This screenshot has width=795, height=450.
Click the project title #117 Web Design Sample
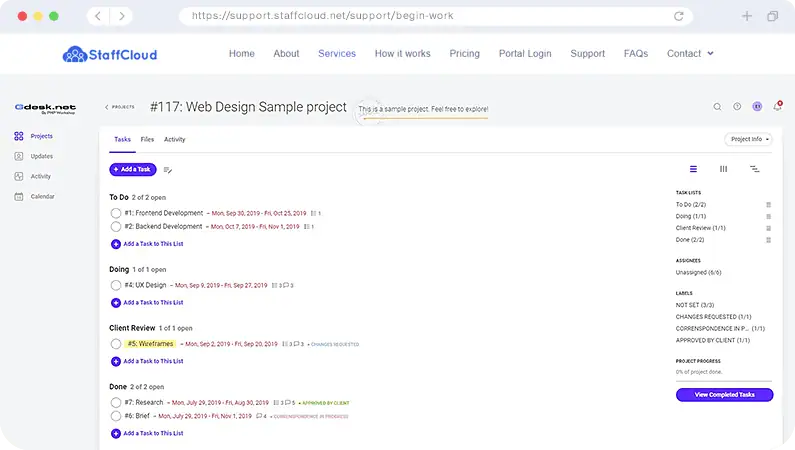[248, 107]
